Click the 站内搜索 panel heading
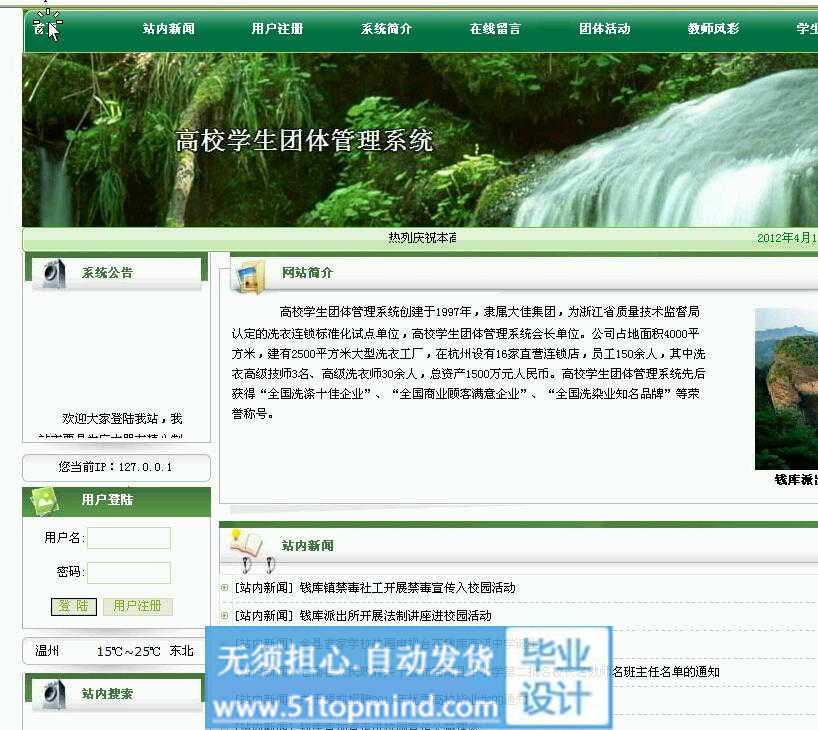This screenshot has height=730, width=818. tap(107, 694)
